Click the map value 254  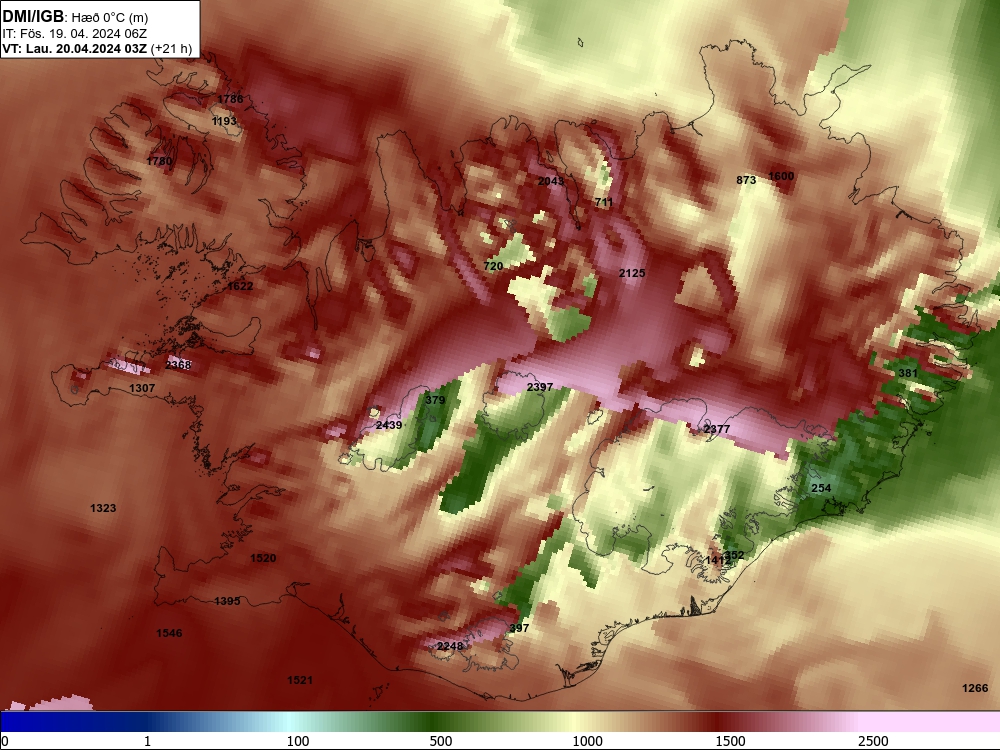click(x=821, y=489)
